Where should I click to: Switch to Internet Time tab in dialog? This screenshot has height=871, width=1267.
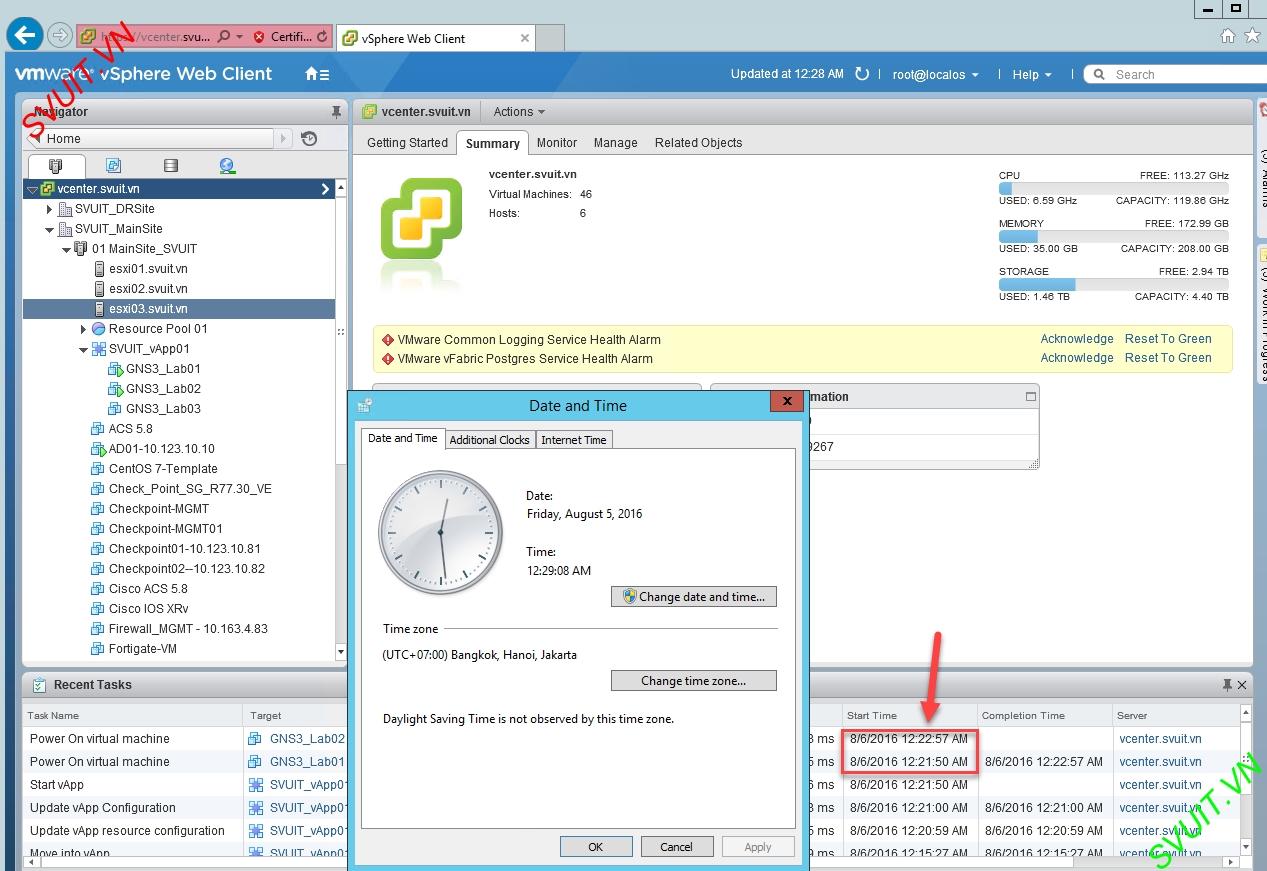coord(574,440)
